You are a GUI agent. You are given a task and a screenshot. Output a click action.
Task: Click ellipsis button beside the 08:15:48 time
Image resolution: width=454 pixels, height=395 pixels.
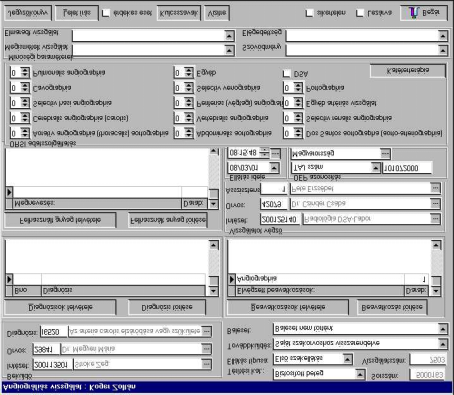click(275, 153)
